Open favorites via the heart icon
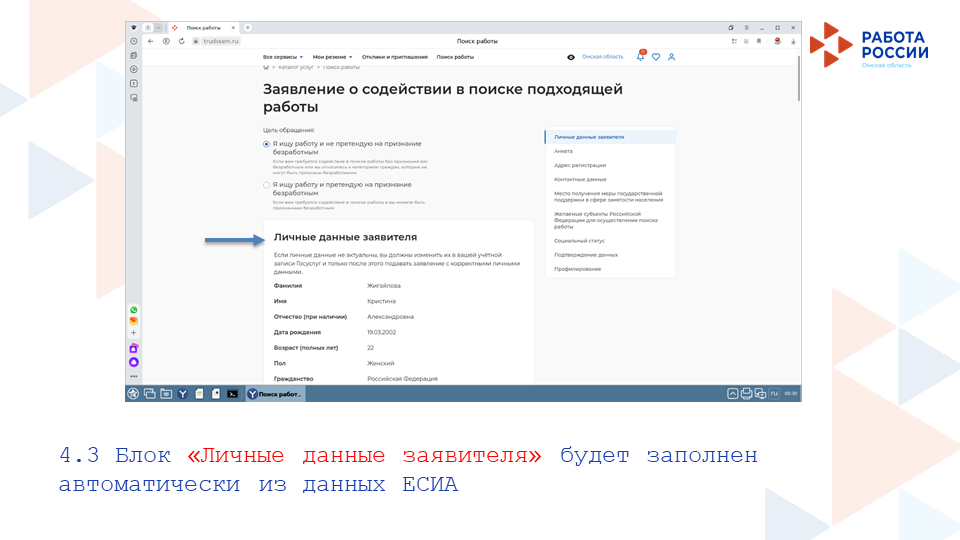This screenshot has height=540, width=960. 656,57
